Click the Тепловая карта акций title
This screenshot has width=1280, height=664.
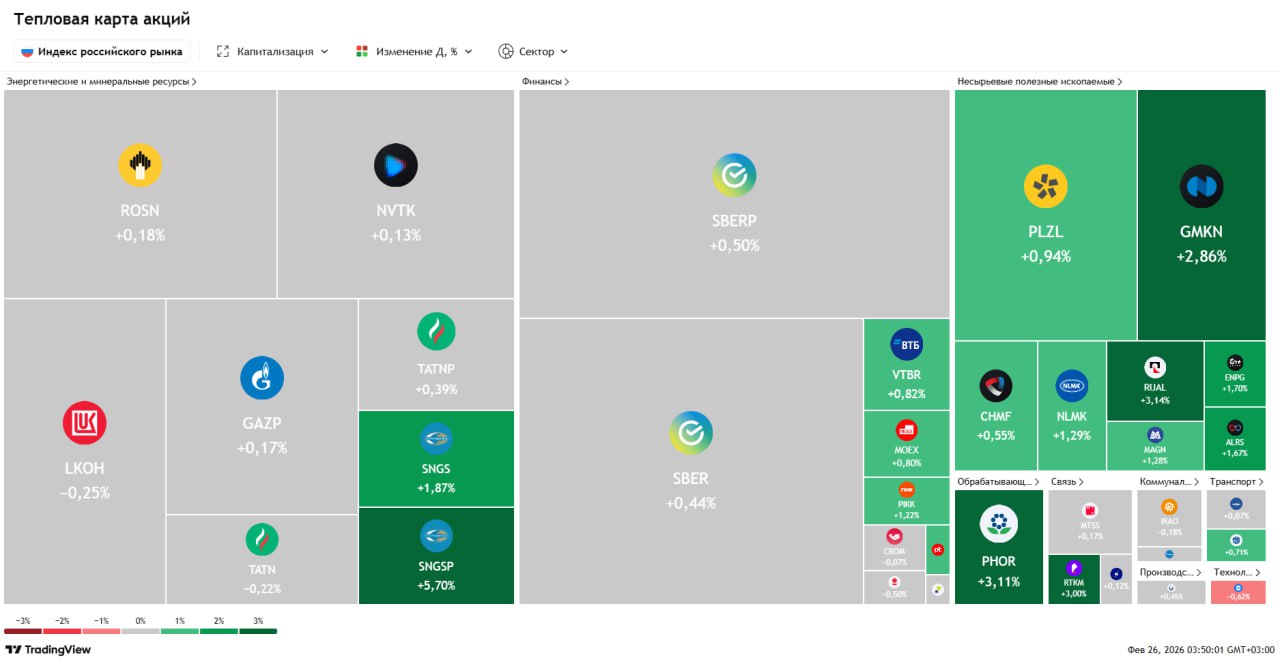[x=102, y=19]
